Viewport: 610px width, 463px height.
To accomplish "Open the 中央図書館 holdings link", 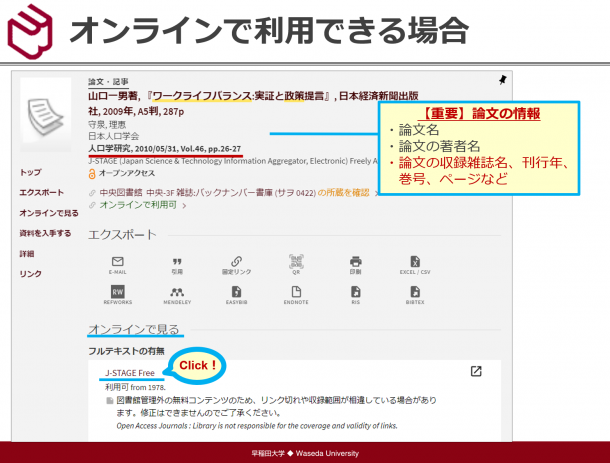I will click(234, 193).
